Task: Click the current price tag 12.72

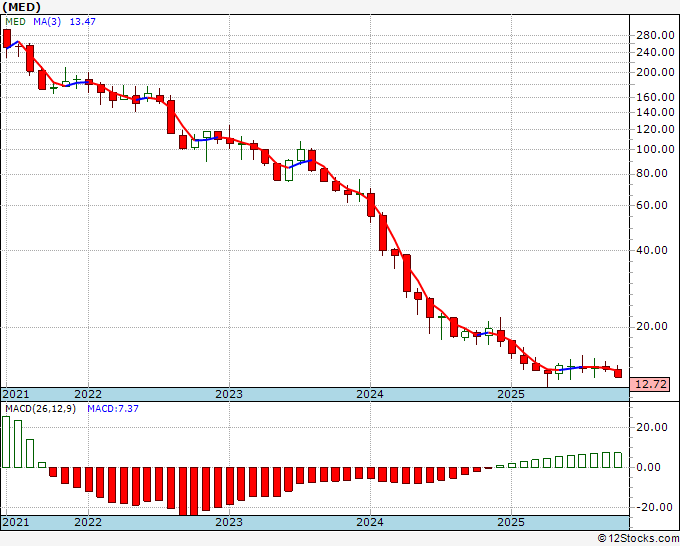Action: (652, 384)
